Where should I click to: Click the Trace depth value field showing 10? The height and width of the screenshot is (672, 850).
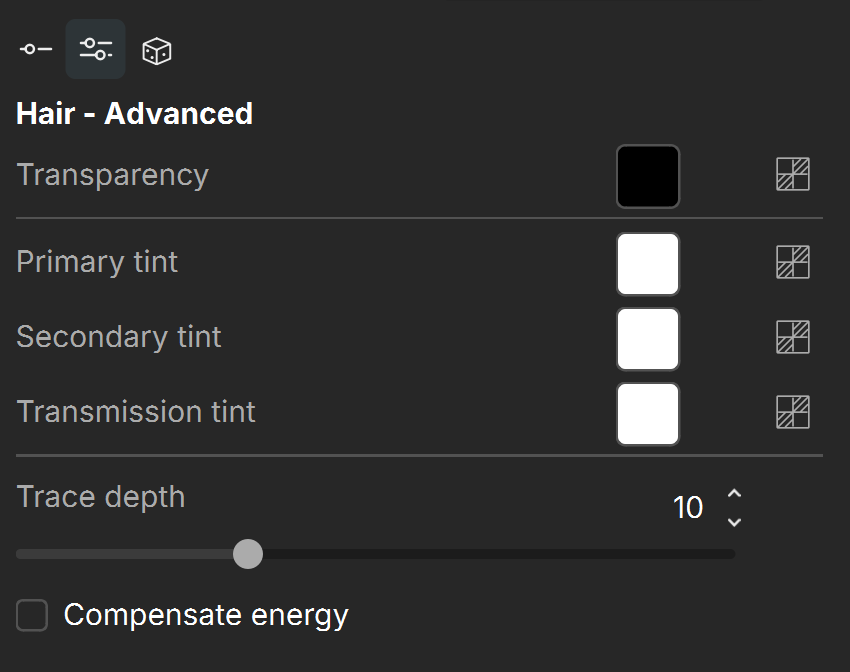[x=687, y=508]
